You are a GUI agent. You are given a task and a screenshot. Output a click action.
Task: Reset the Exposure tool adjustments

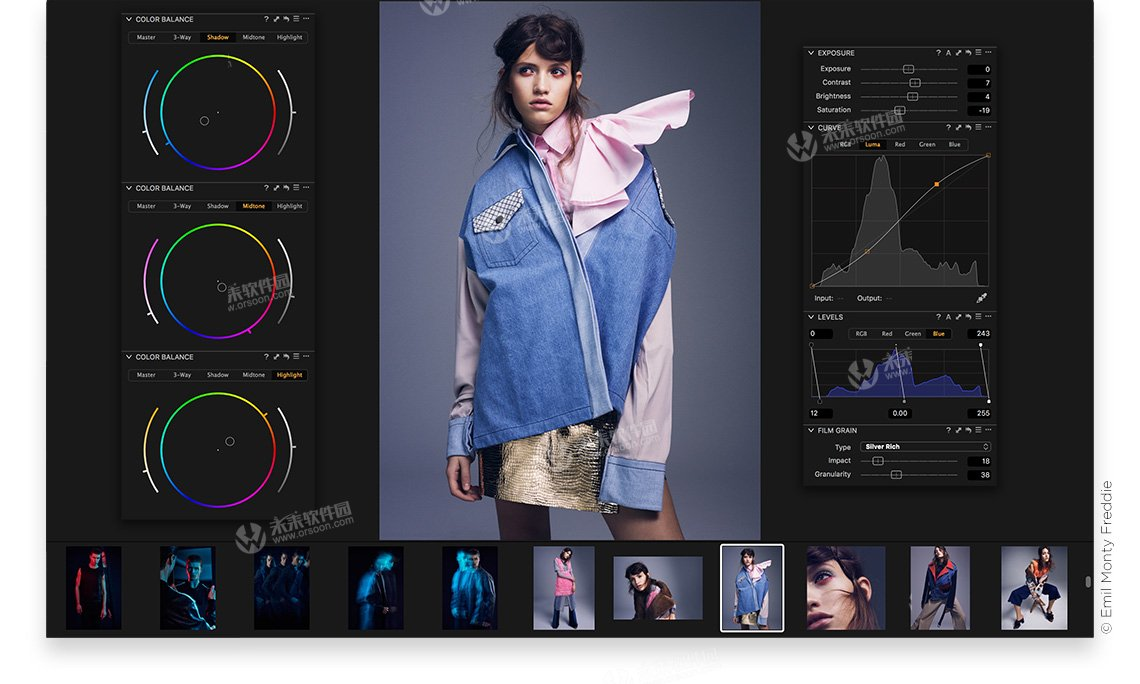968,53
